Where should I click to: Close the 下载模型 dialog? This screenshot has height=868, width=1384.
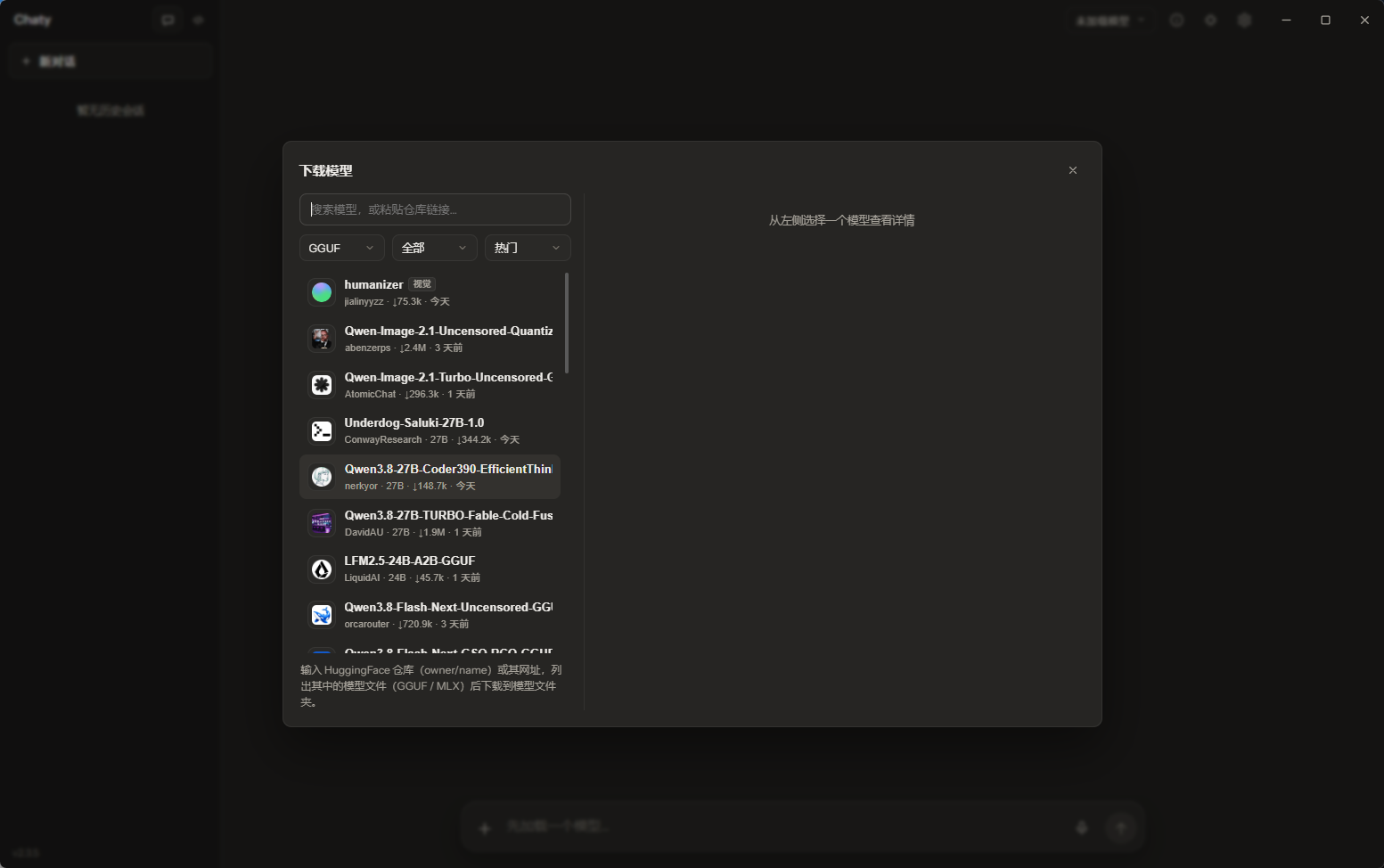coord(1073,170)
